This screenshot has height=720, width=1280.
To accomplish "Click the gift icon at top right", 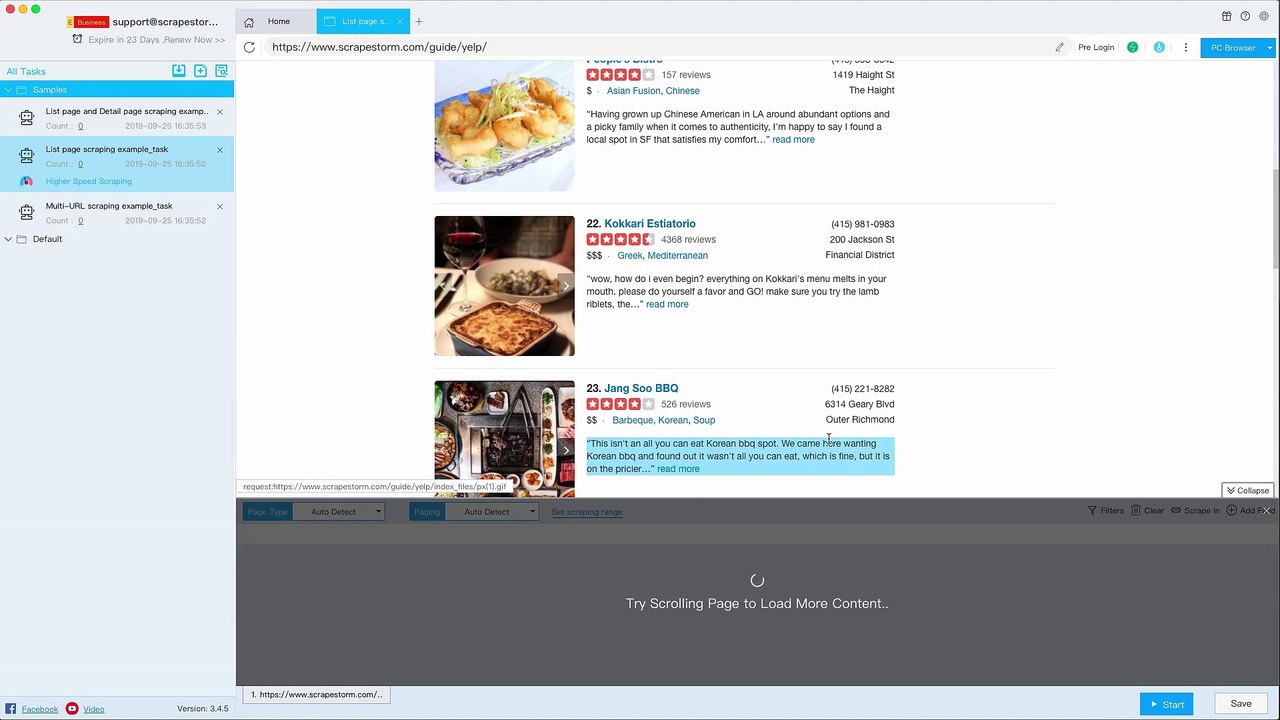I will click(1226, 16).
